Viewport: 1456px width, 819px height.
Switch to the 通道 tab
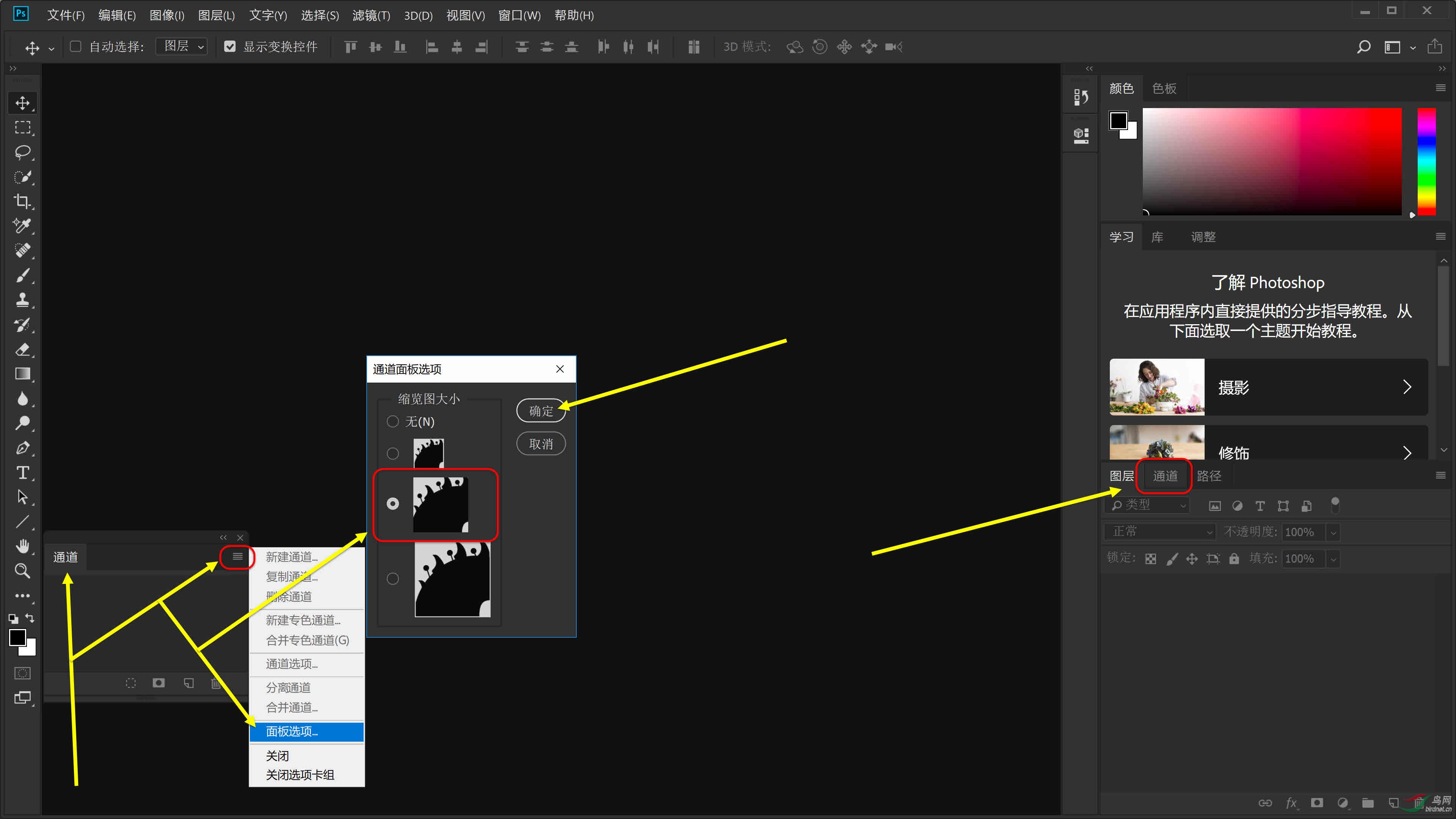(1165, 476)
